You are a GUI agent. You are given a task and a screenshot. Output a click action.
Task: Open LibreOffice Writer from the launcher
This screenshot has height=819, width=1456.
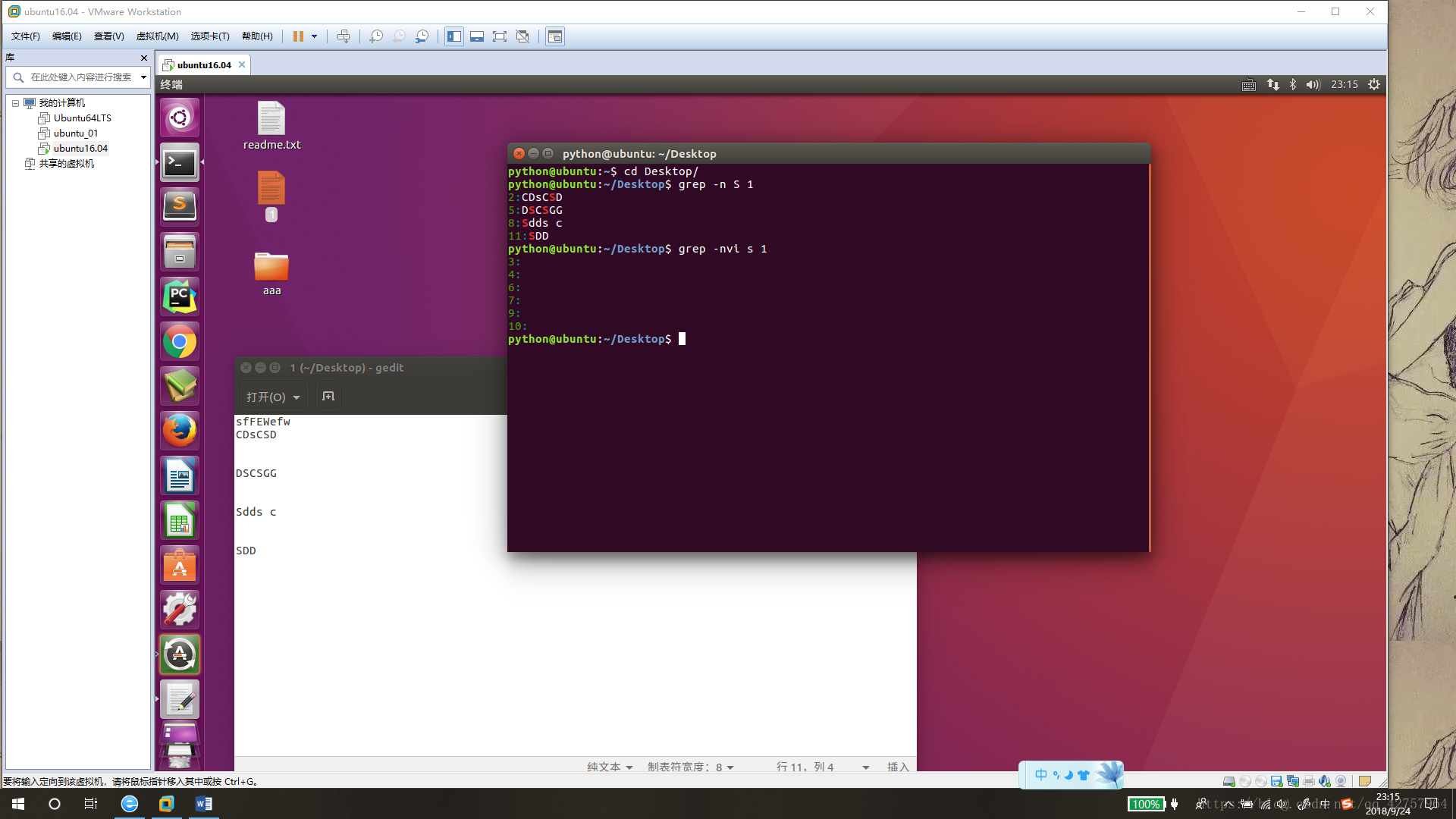pos(180,475)
